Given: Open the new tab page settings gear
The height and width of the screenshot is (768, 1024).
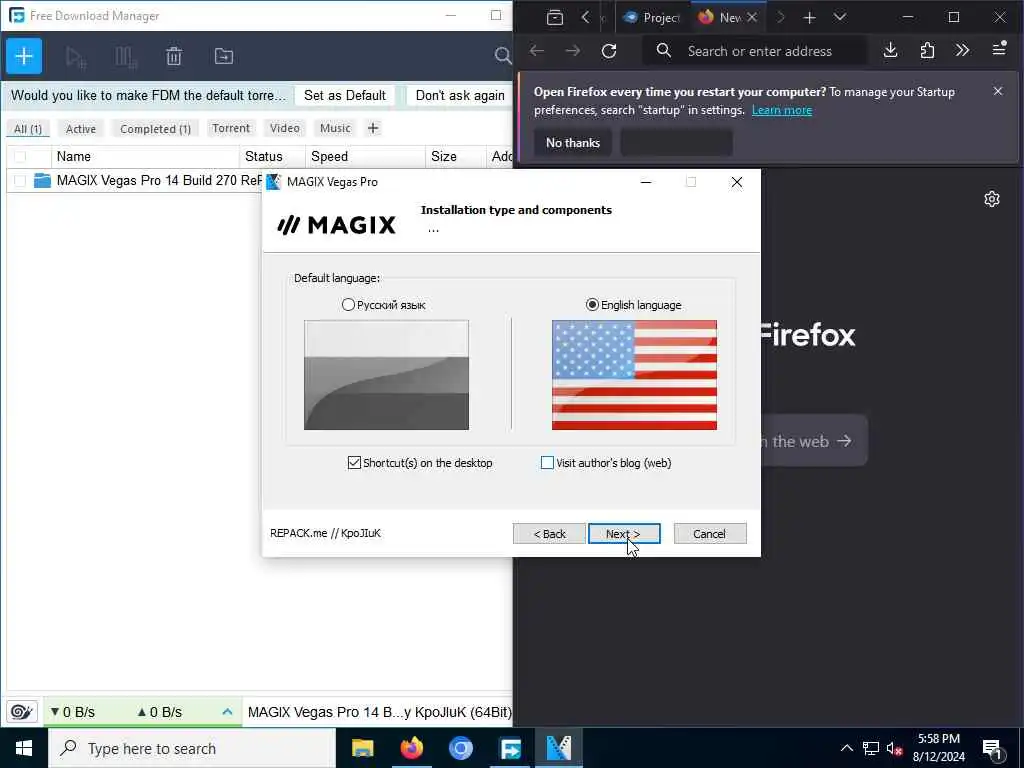Looking at the screenshot, I should click(991, 199).
